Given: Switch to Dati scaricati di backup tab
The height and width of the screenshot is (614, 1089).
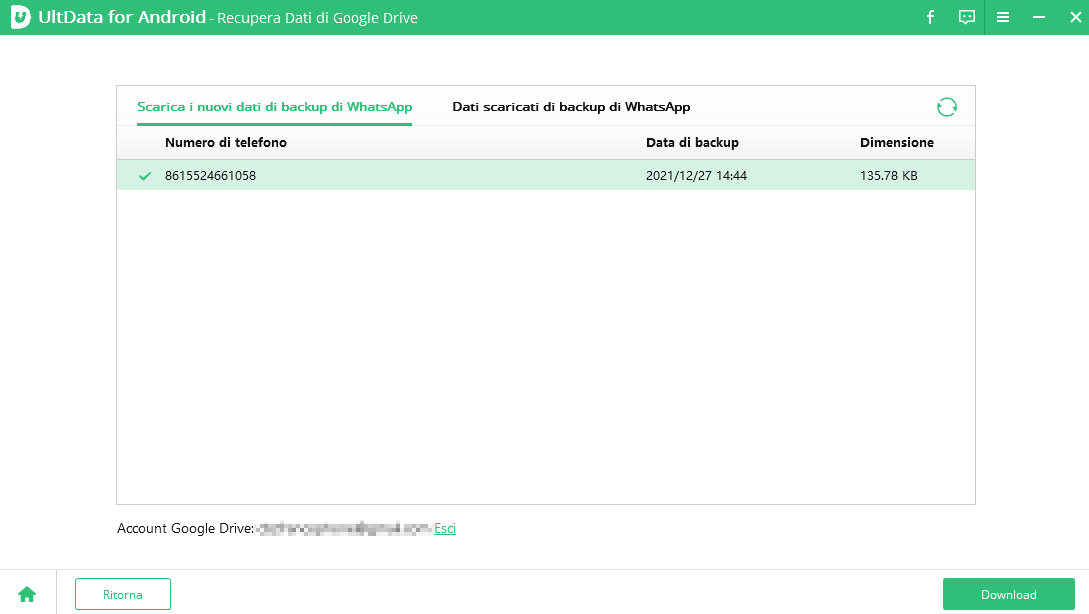Looking at the screenshot, I should point(571,107).
